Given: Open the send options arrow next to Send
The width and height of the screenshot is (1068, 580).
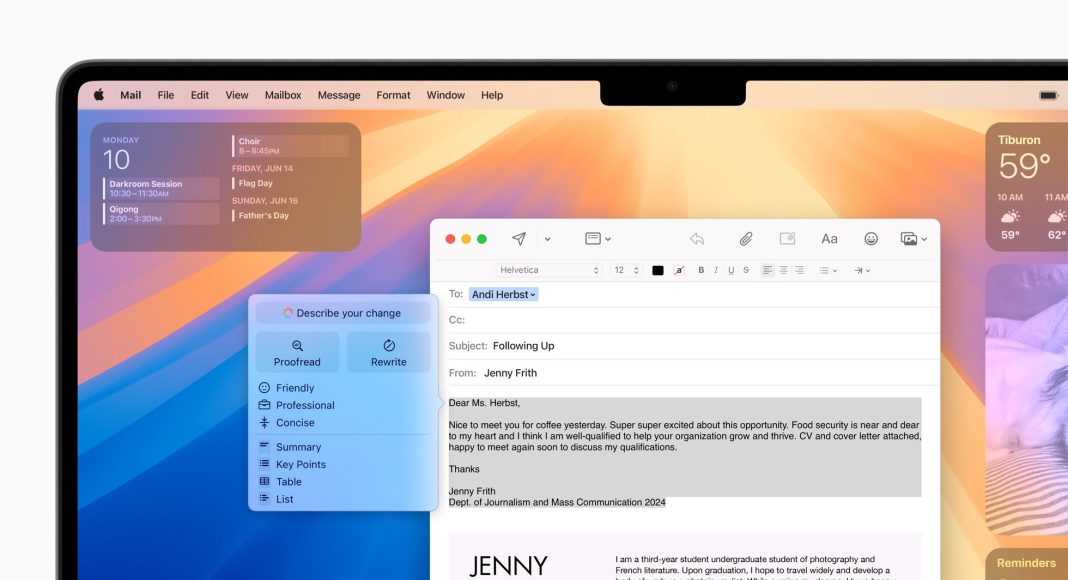Looking at the screenshot, I should 548,239.
